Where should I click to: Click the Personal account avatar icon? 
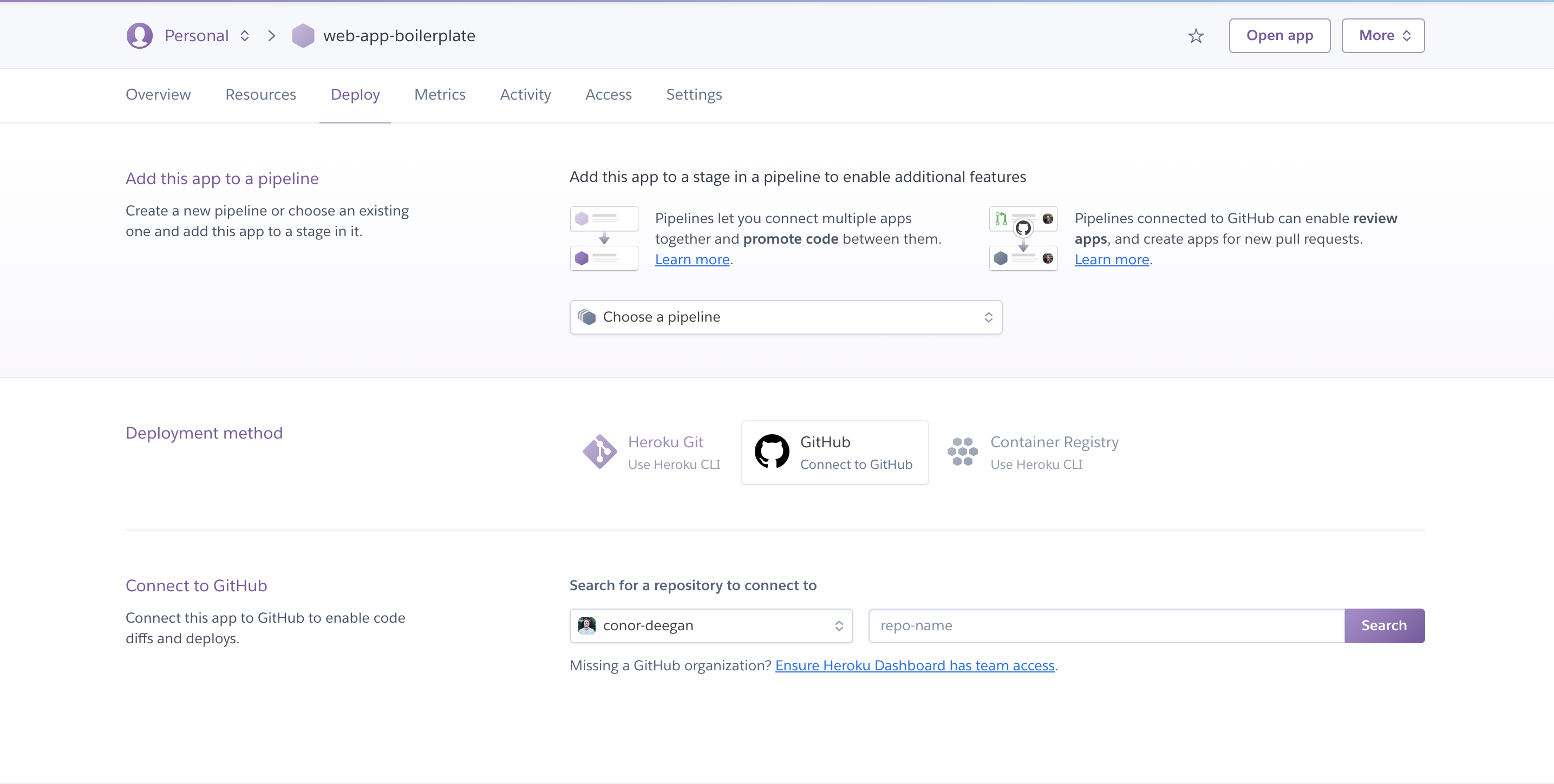(139, 36)
